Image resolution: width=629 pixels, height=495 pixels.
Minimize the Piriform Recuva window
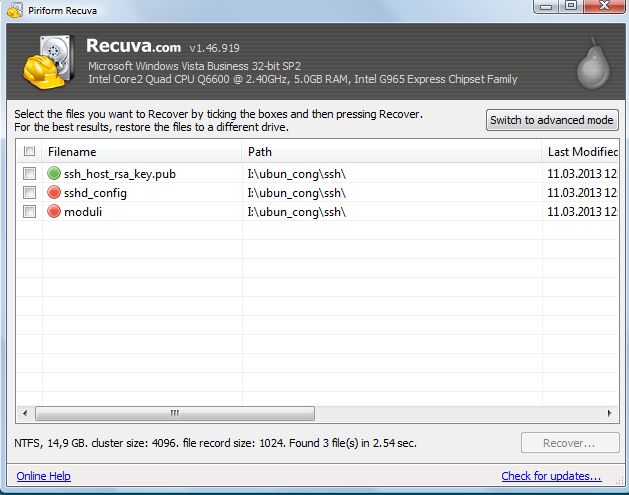[546, 6]
